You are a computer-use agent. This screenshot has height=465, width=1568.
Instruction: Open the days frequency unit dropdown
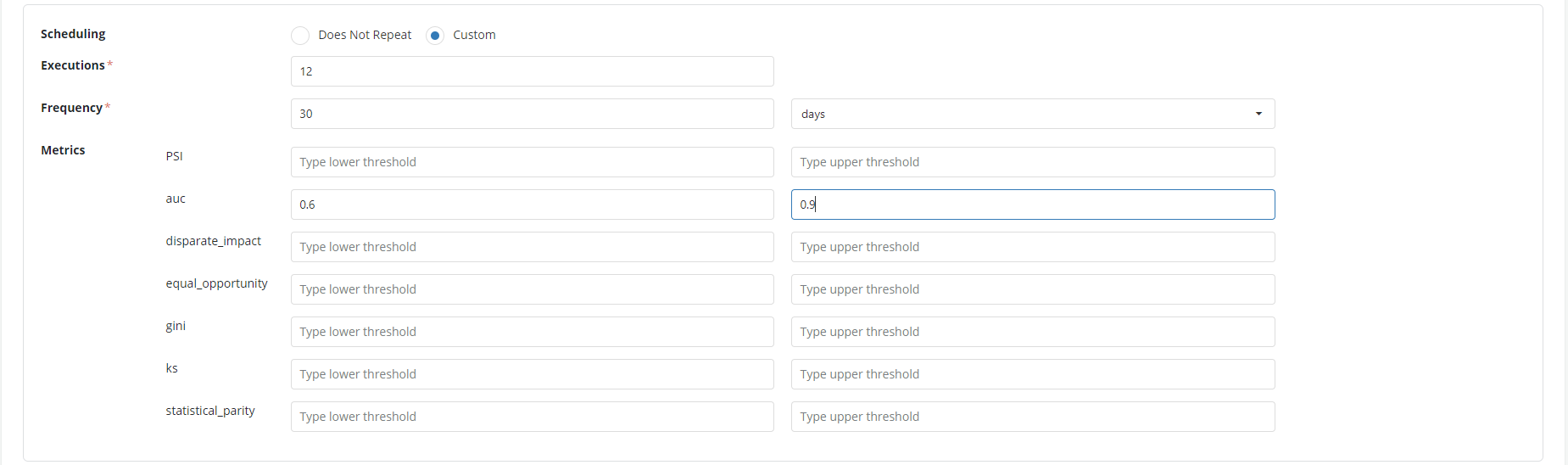click(x=1032, y=114)
